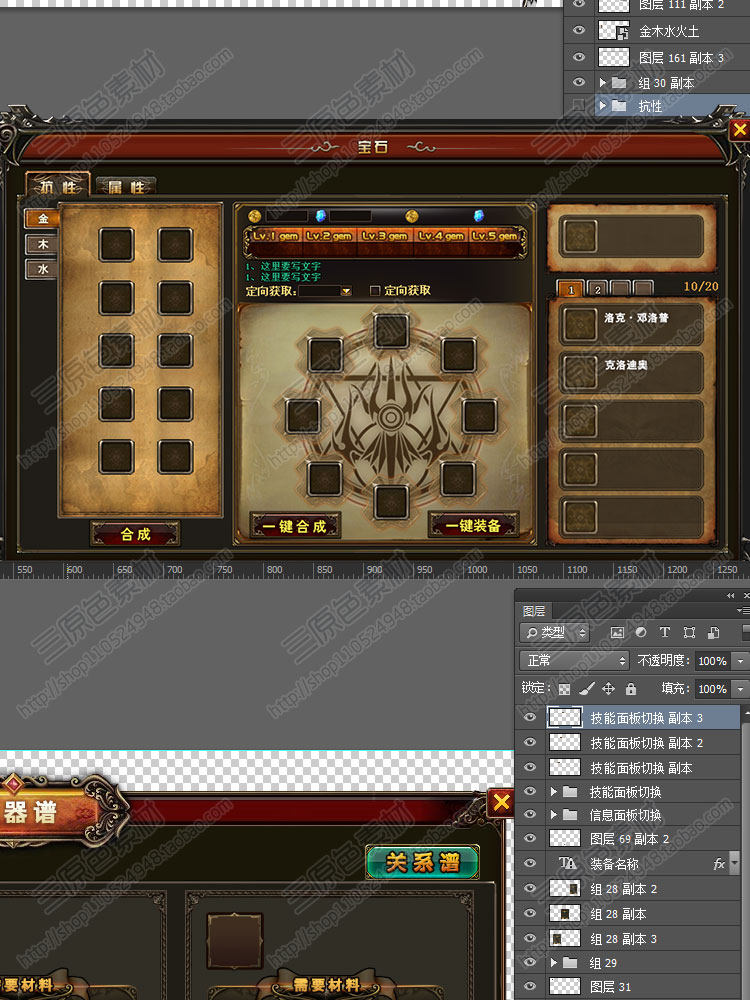Open the 不透明度 opacity arrow
The height and width of the screenshot is (1000, 750).
click(x=740, y=661)
